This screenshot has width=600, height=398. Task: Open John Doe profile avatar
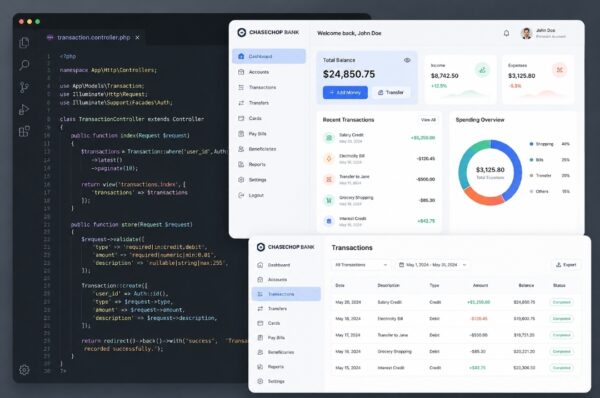pos(527,33)
